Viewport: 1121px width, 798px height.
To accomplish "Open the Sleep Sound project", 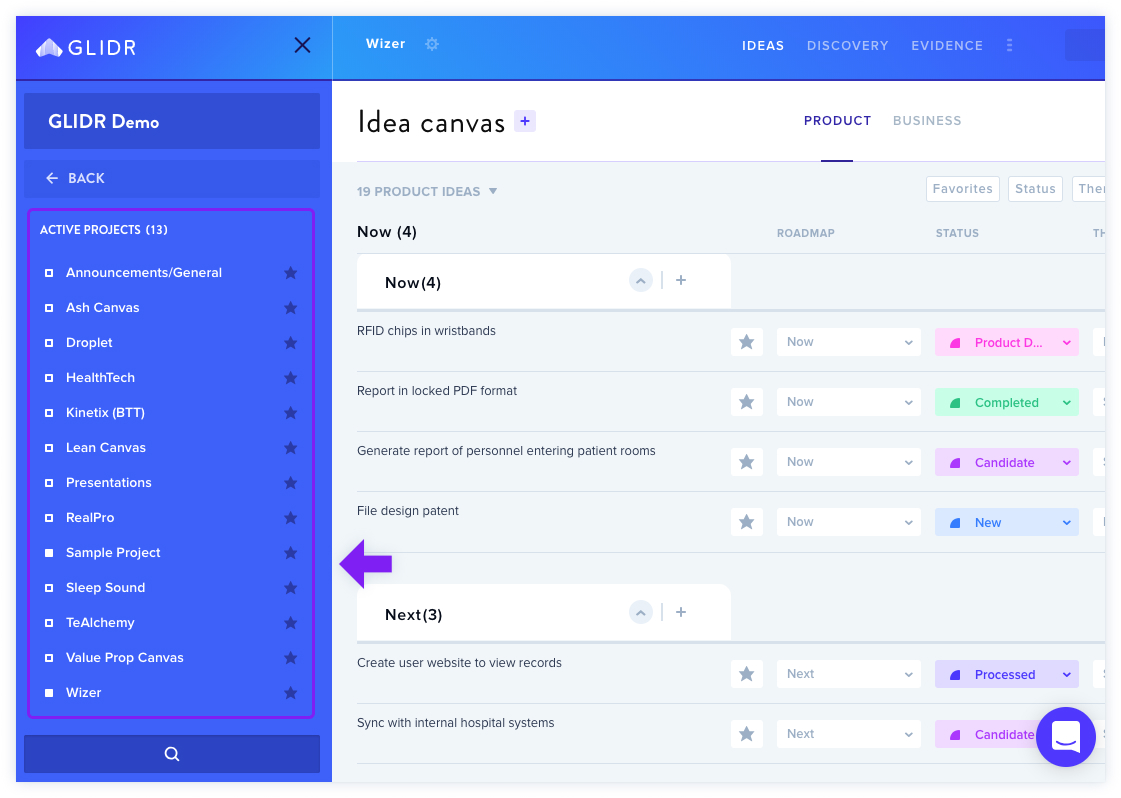I will [105, 588].
